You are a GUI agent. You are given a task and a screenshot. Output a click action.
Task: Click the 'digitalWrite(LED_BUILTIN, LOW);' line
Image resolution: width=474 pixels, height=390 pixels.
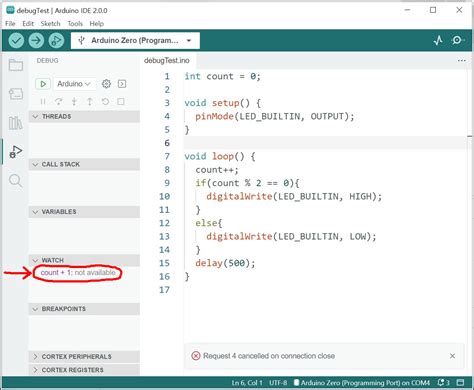click(291, 237)
